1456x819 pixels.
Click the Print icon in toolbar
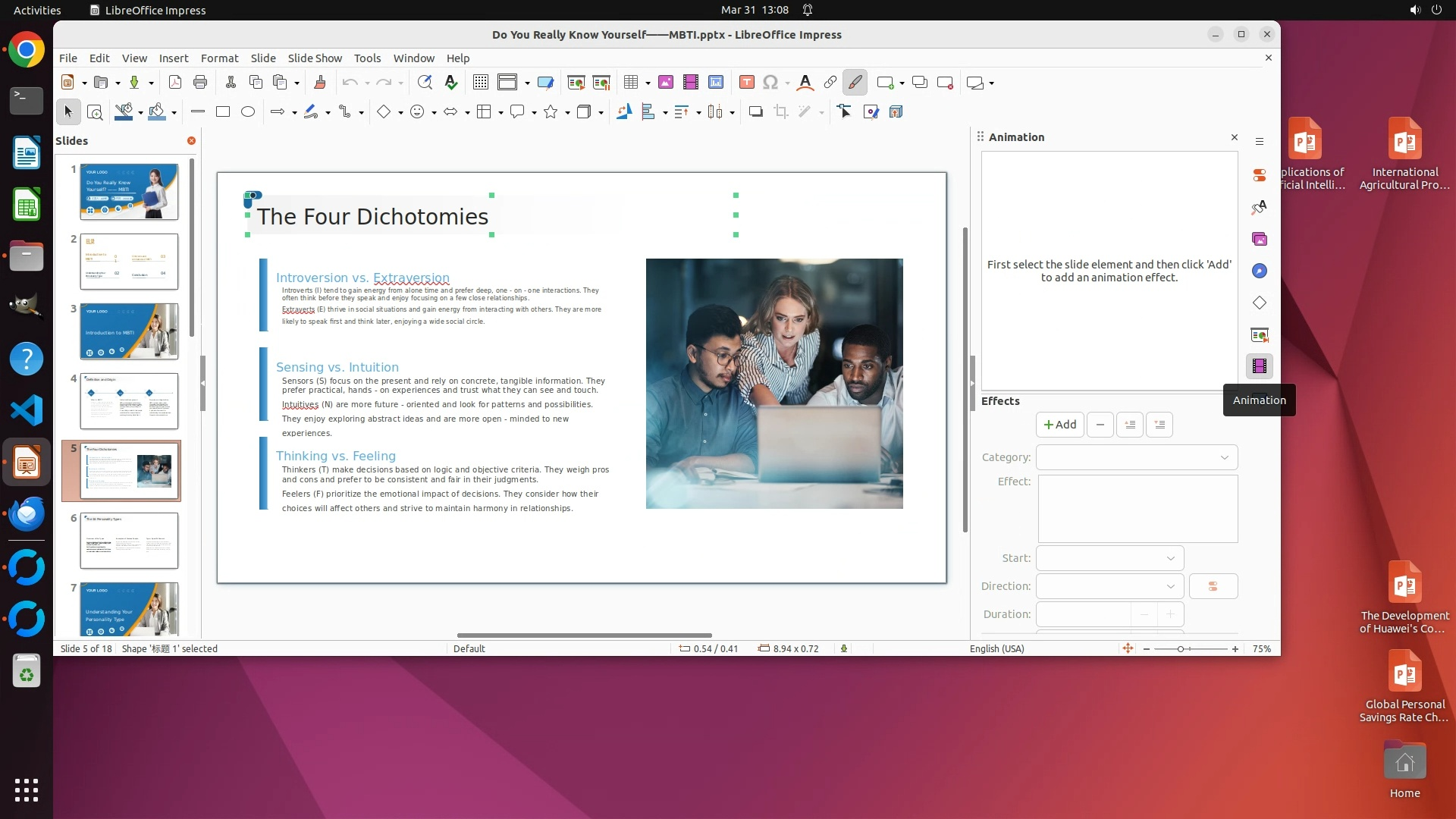pos(200,83)
